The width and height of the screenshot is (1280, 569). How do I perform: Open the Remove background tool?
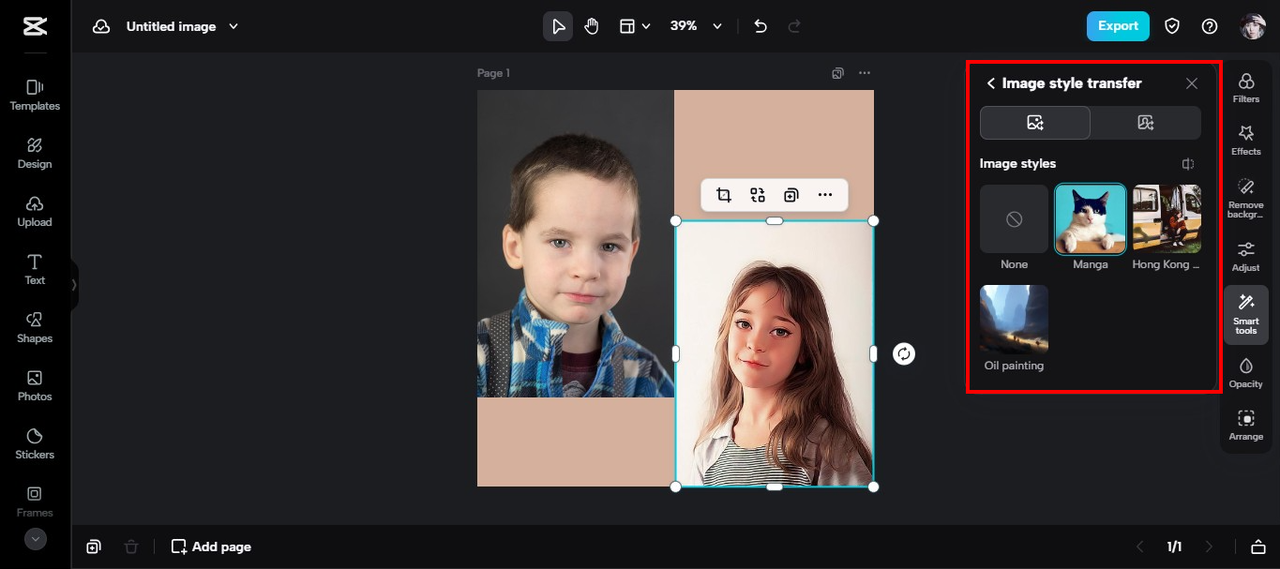click(1246, 198)
